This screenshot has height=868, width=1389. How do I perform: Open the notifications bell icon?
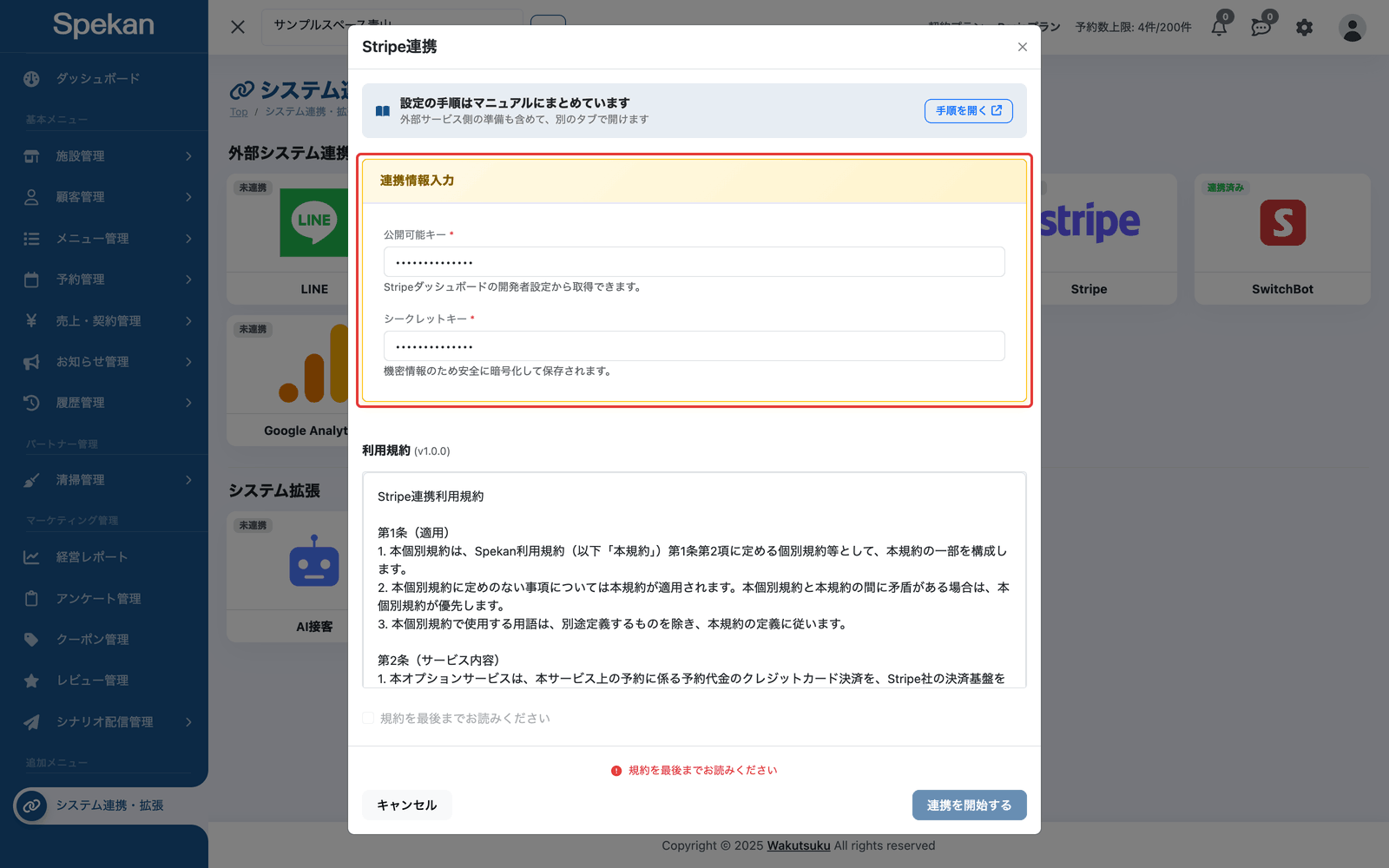1220,27
